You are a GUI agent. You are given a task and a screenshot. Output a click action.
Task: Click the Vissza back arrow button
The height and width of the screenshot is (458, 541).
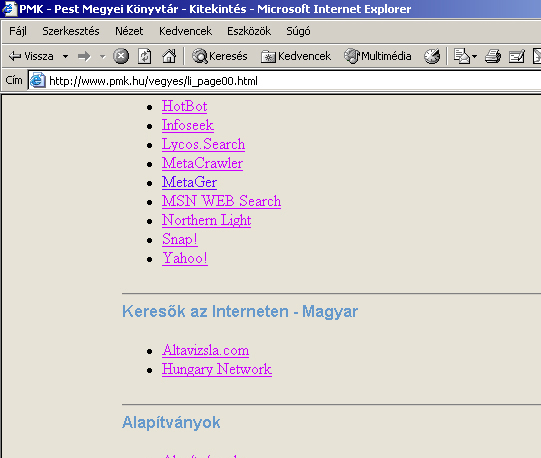(x=31, y=56)
